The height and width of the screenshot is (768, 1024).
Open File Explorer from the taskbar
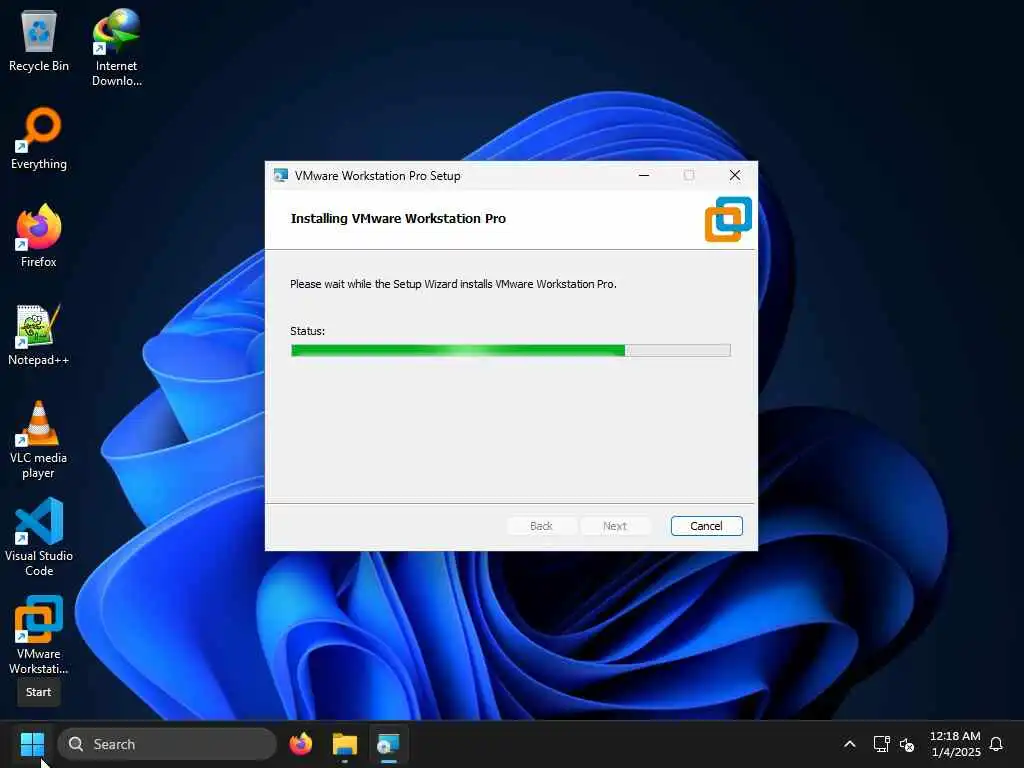tap(345, 744)
